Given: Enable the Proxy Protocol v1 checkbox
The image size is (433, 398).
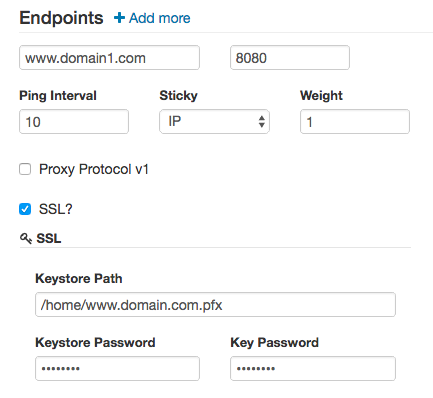Looking at the screenshot, I should (25, 169).
